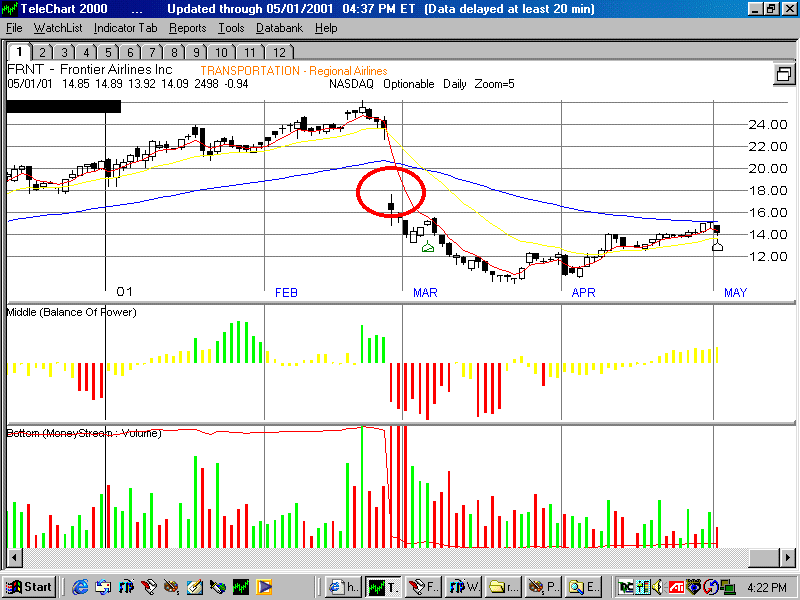Click the Windows Start button
800x600 pixels.
(30, 587)
